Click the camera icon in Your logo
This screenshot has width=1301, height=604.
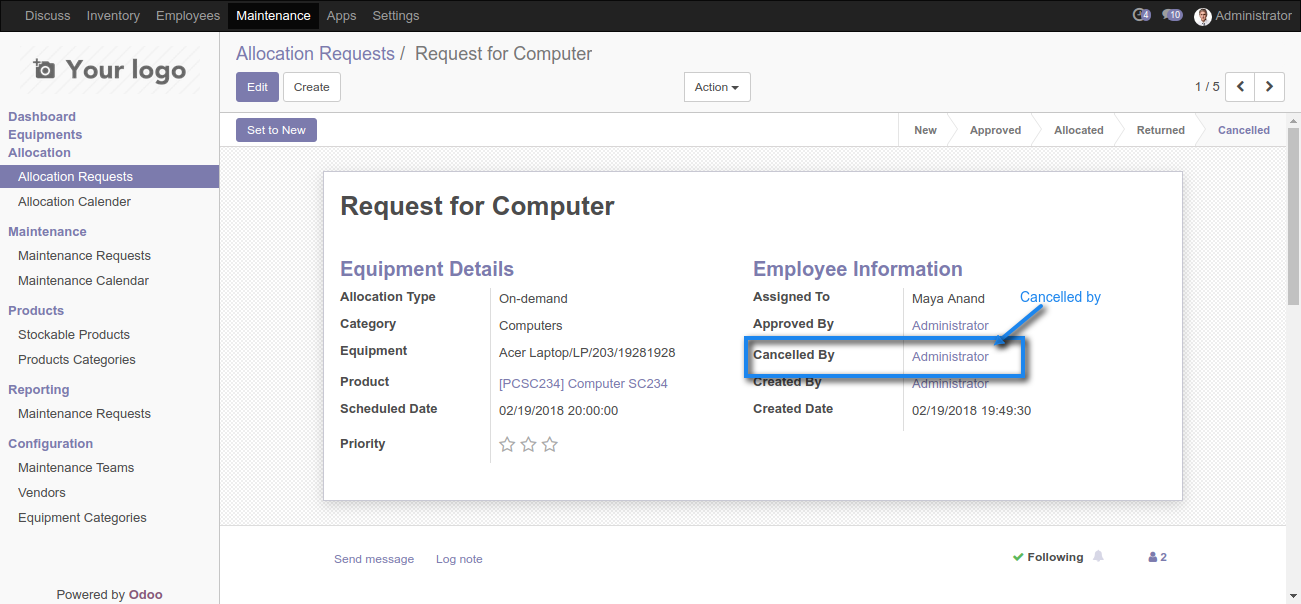[x=44, y=69]
